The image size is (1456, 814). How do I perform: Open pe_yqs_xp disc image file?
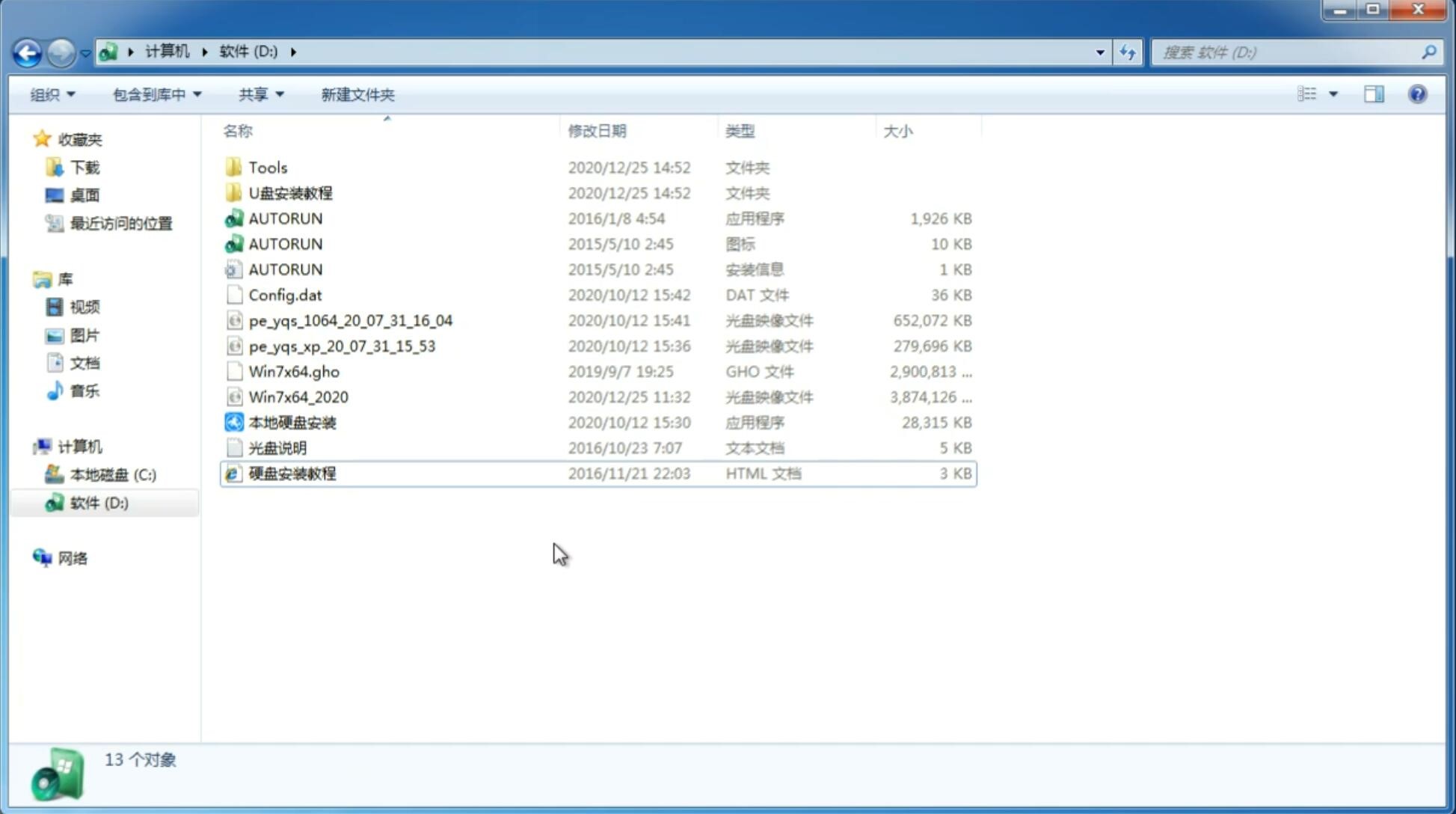(x=341, y=346)
